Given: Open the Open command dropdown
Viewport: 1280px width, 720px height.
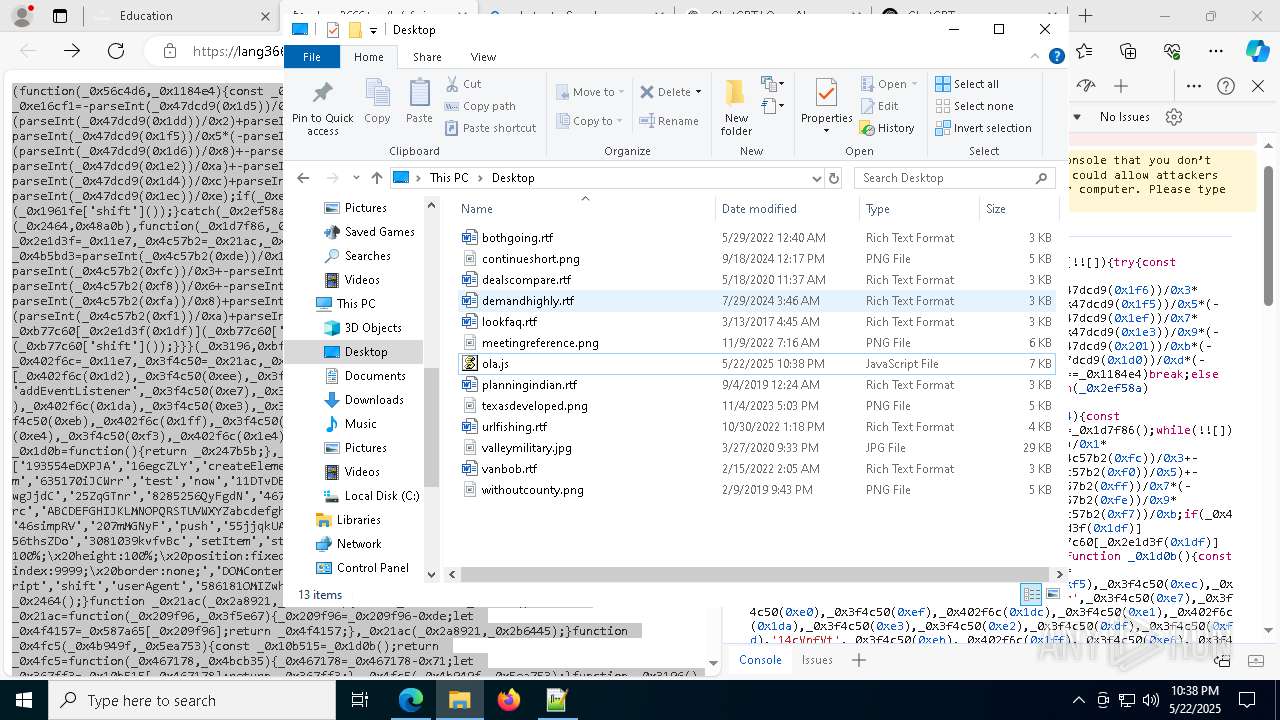Looking at the screenshot, I should 915,84.
